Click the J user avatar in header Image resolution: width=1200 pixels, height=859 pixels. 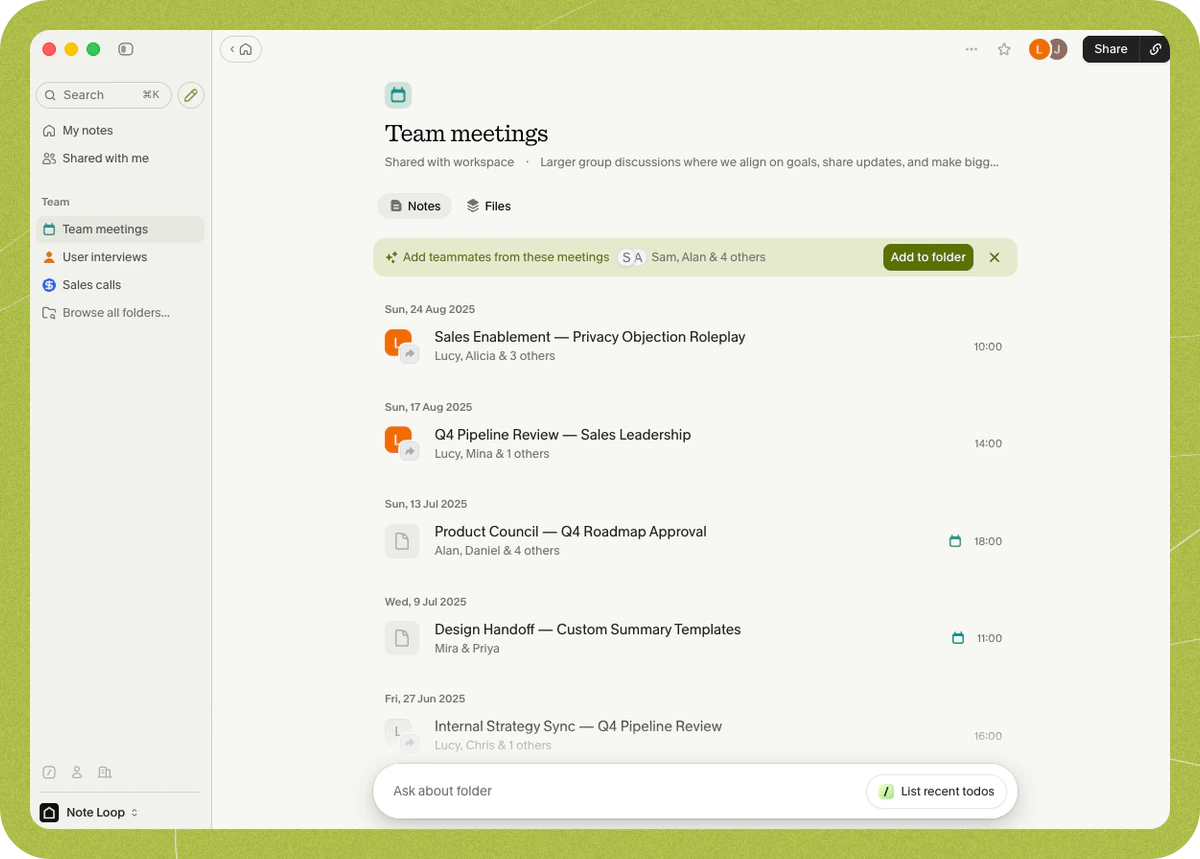click(1058, 49)
